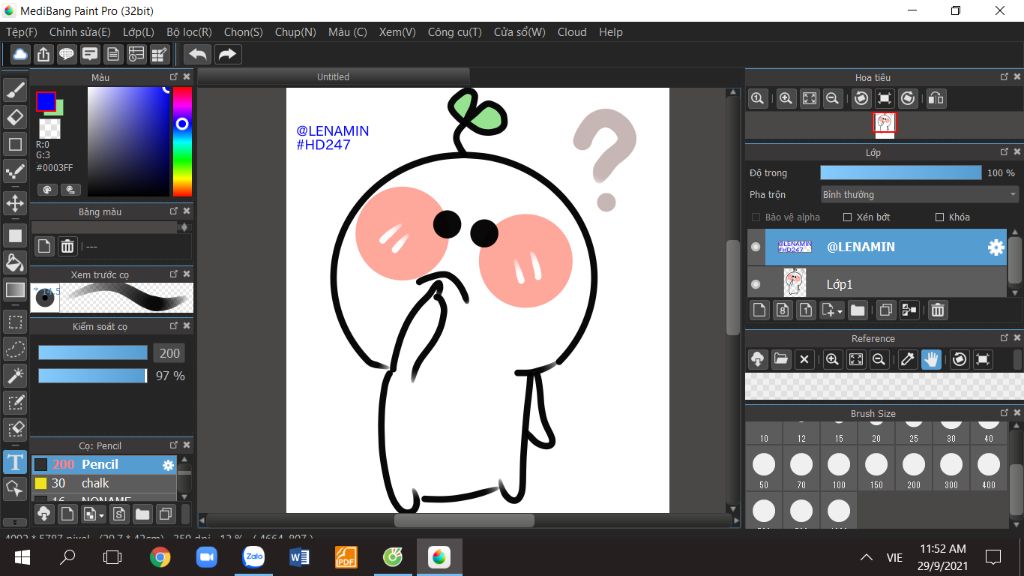Open the Chỉnh sửa(E) menu
1024x576 pixels.
[x=80, y=32]
